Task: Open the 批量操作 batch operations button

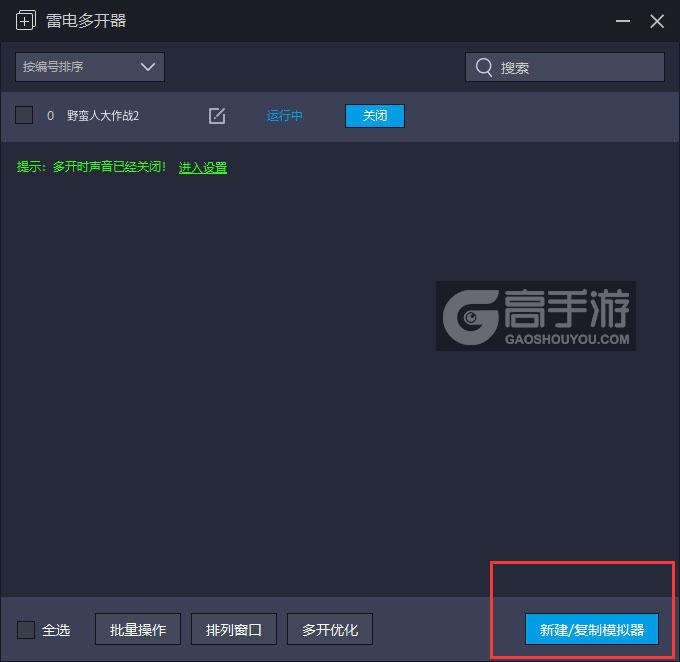Action: [138, 629]
